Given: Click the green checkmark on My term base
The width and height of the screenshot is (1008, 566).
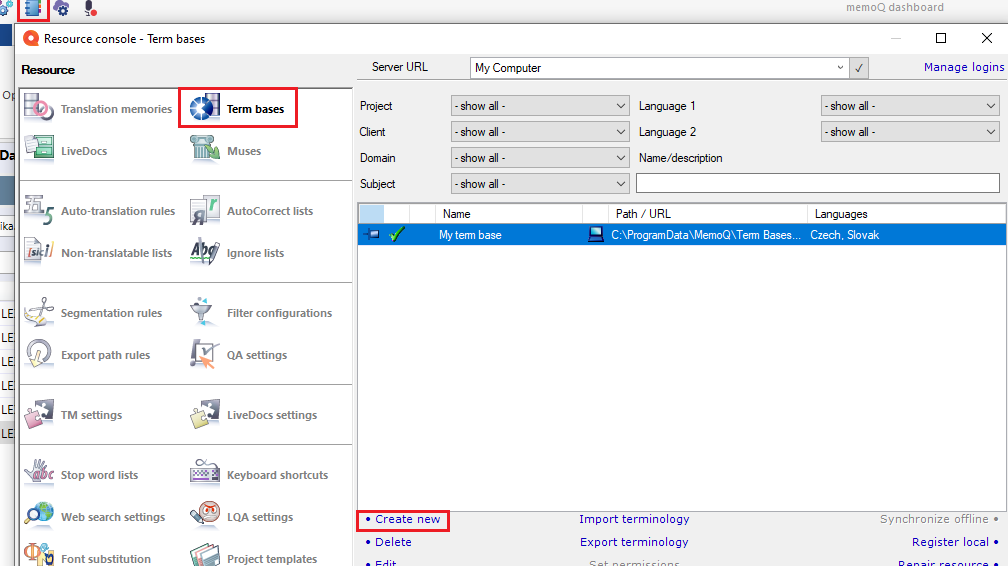Looking at the screenshot, I should 397,235.
